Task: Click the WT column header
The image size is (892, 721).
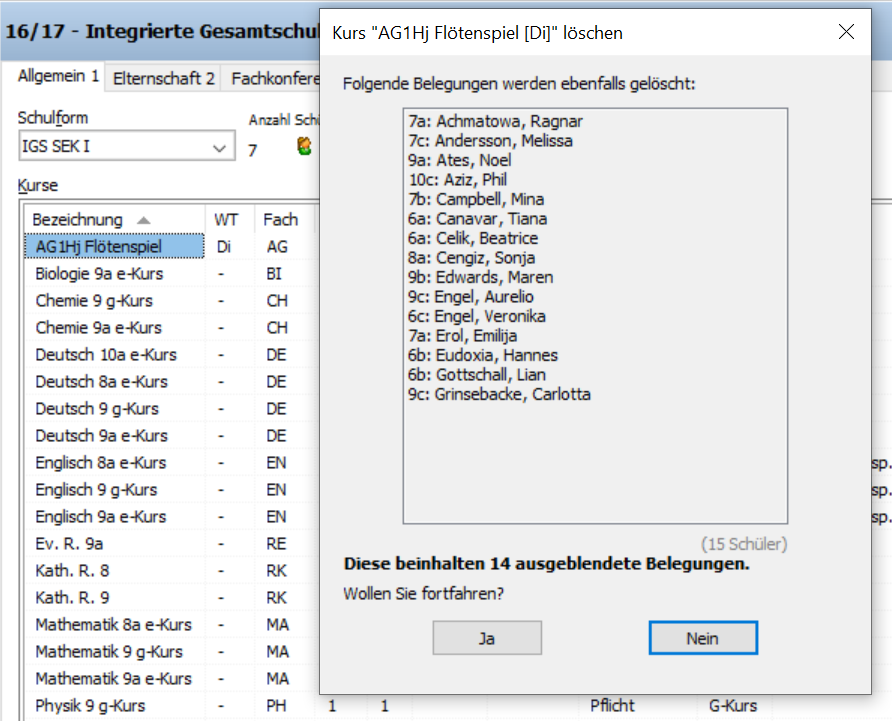Action: 226,219
